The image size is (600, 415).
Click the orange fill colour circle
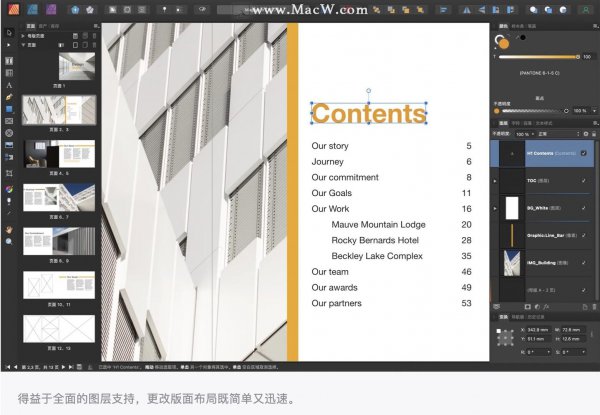coord(504,44)
